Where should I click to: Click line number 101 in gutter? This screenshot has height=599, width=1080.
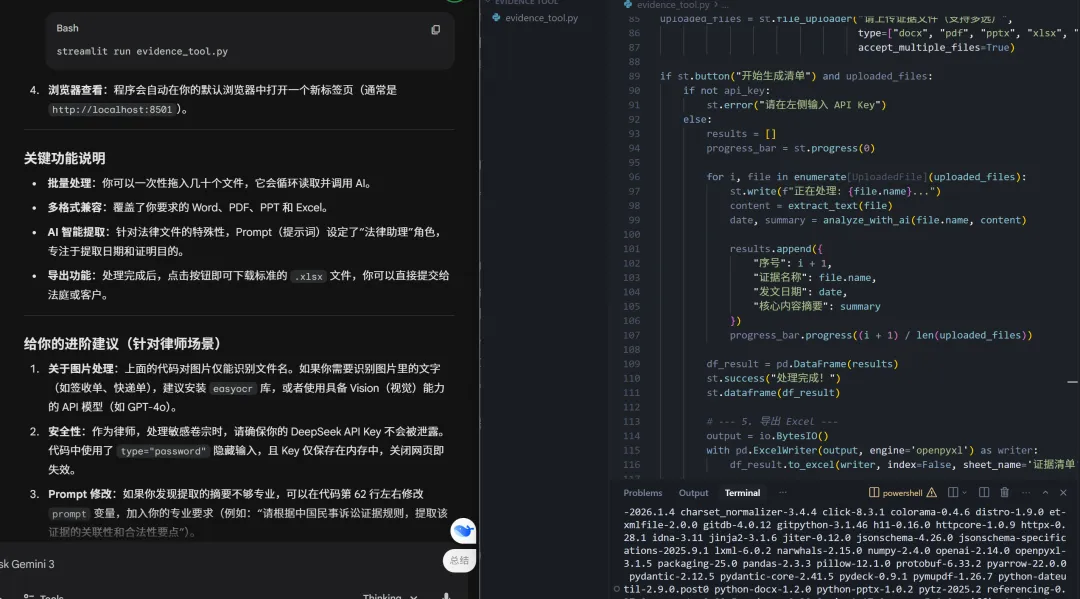click(631, 249)
